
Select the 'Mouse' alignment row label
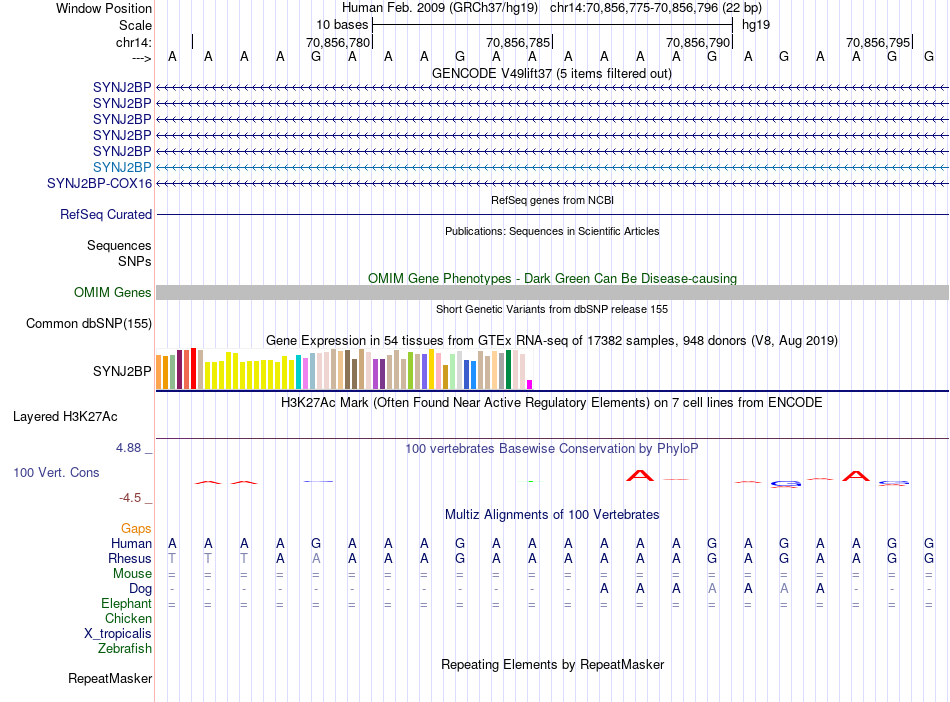132,574
